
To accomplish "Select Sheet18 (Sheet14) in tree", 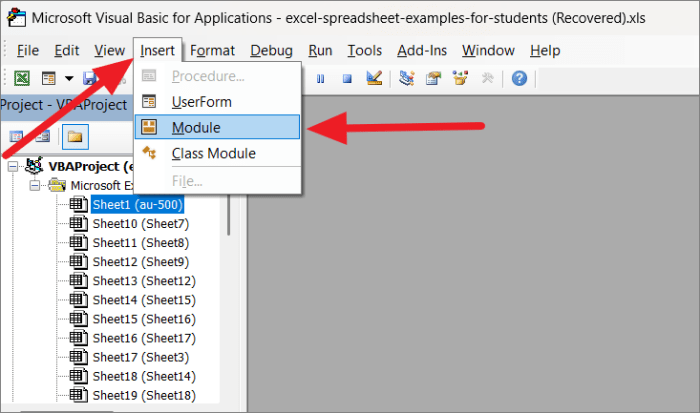I will tap(144, 376).
